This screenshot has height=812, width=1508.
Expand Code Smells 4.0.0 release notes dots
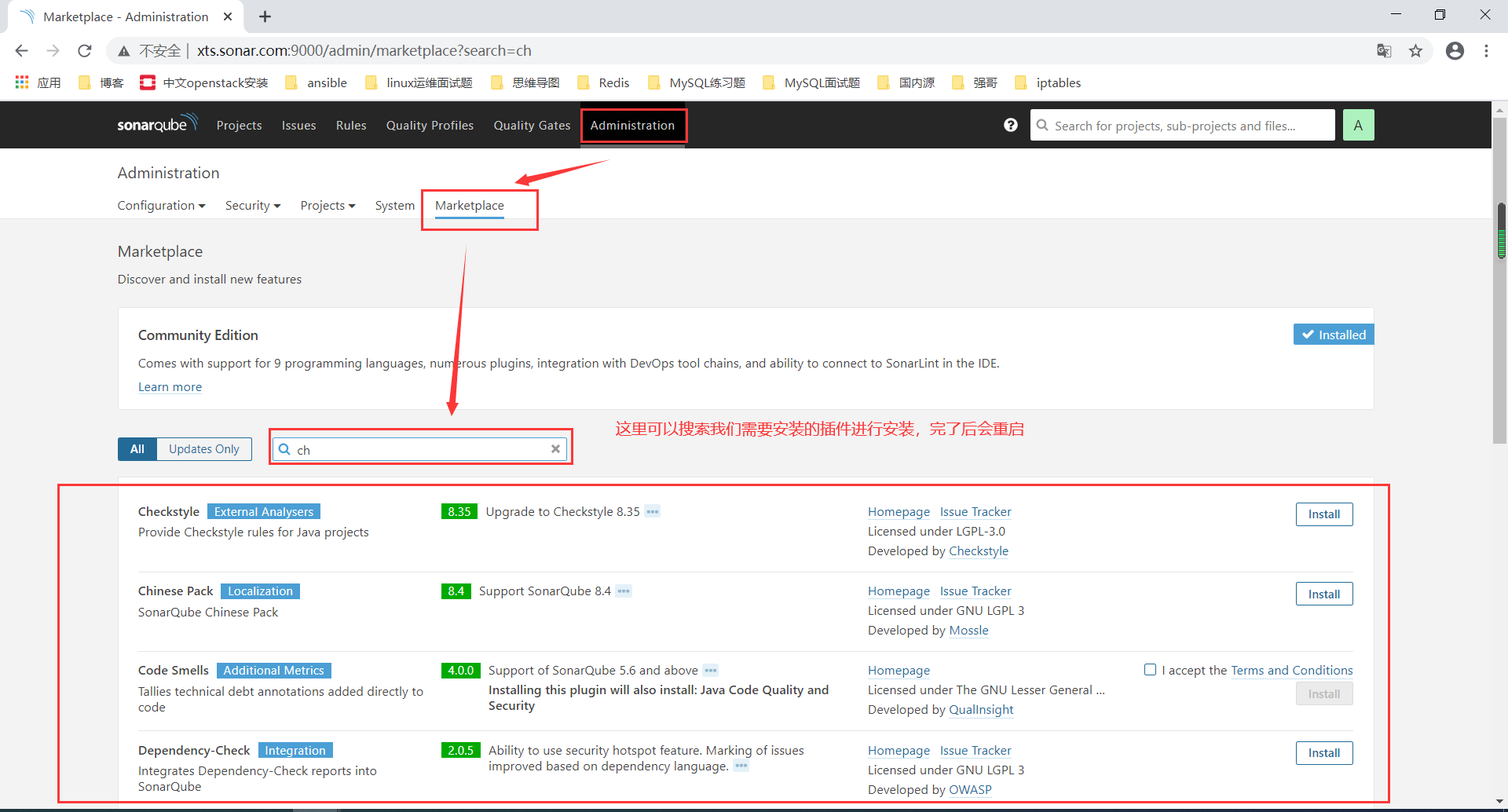click(711, 671)
